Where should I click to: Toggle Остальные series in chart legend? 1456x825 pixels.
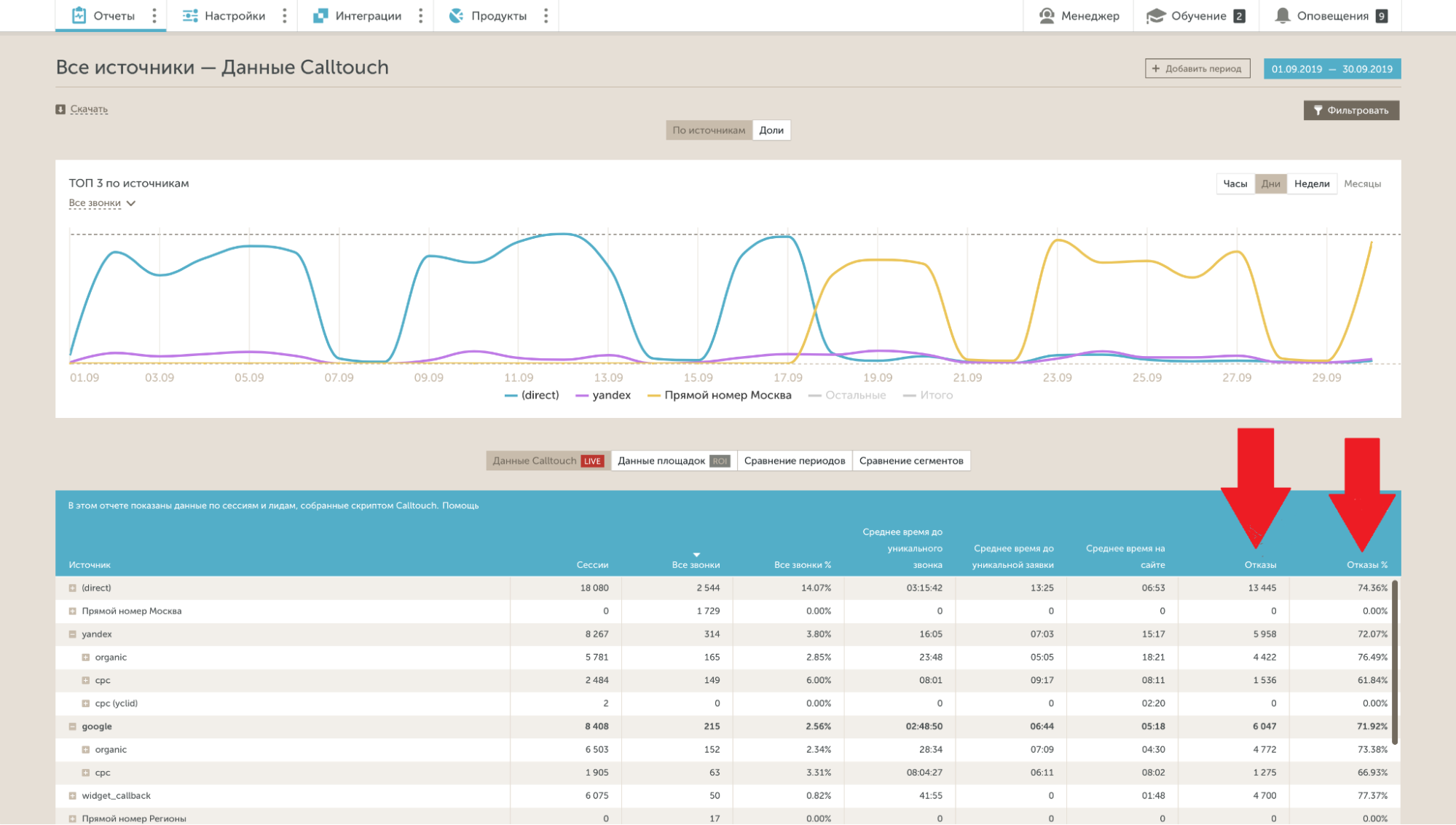pyautogui.click(x=847, y=395)
